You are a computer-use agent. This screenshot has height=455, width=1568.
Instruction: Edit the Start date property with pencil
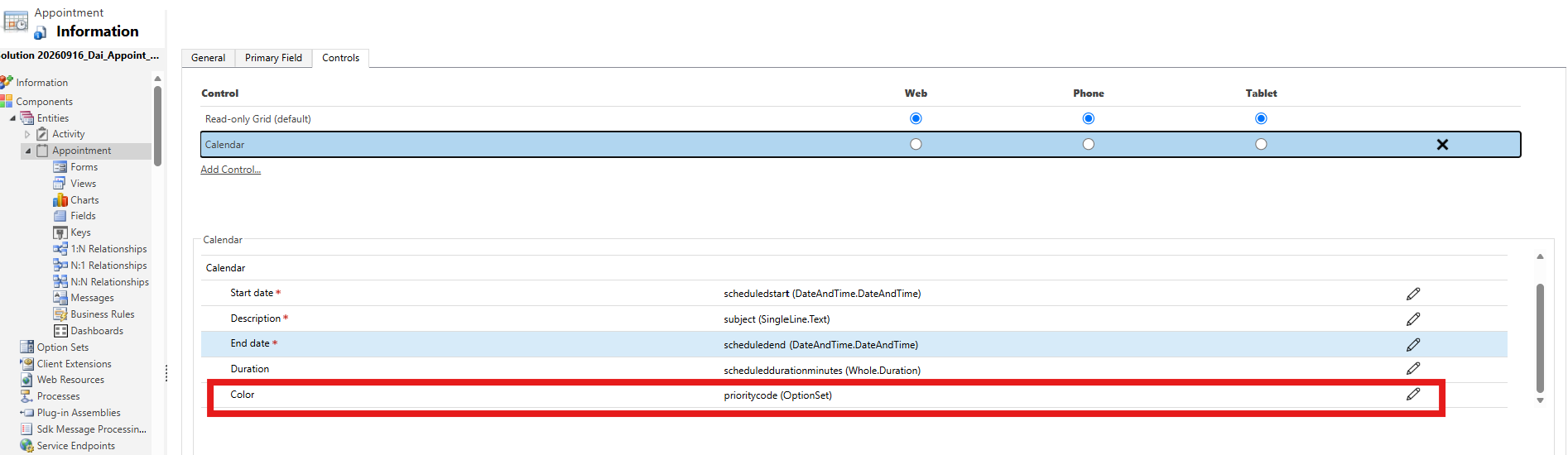pyautogui.click(x=1413, y=294)
